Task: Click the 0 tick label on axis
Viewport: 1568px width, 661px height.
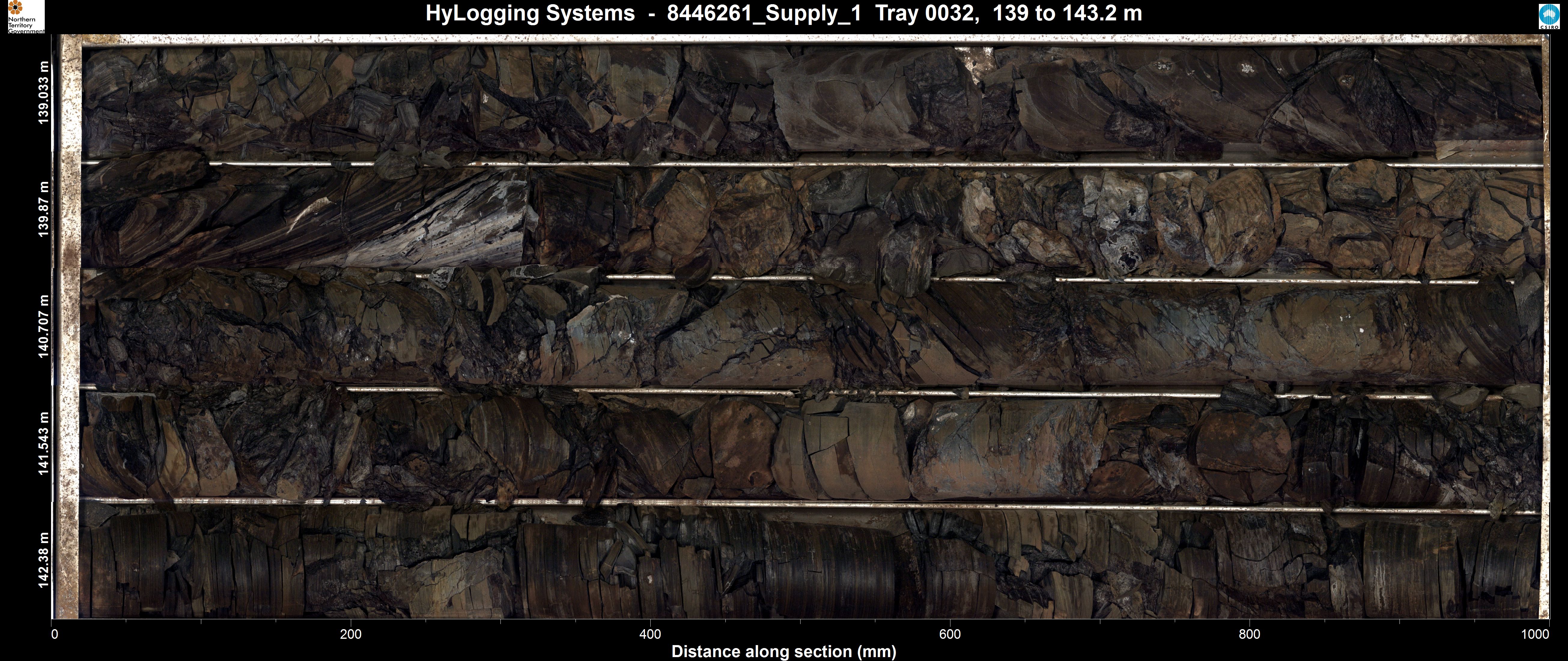Action: [x=55, y=635]
